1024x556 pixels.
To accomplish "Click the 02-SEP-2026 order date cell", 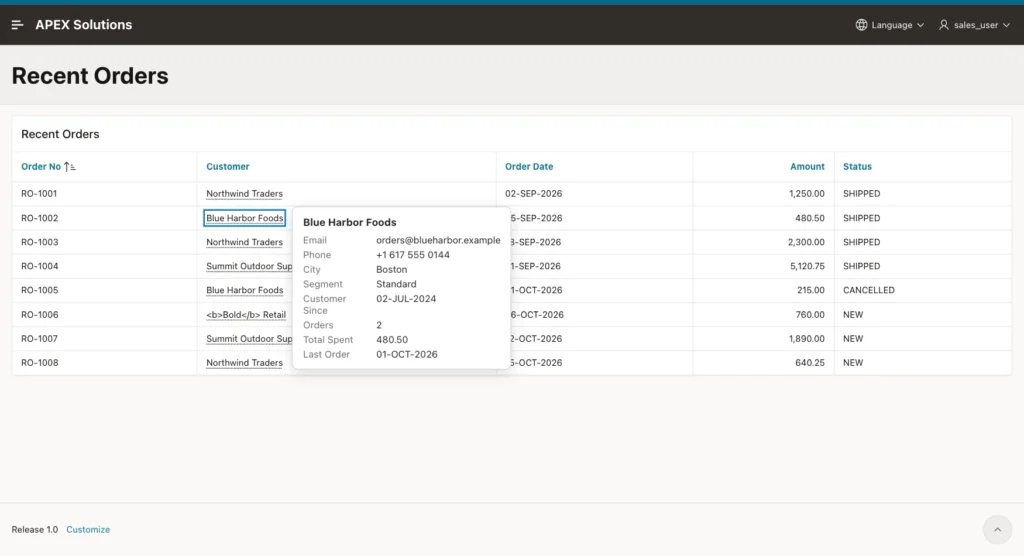I will (x=534, y=193).
